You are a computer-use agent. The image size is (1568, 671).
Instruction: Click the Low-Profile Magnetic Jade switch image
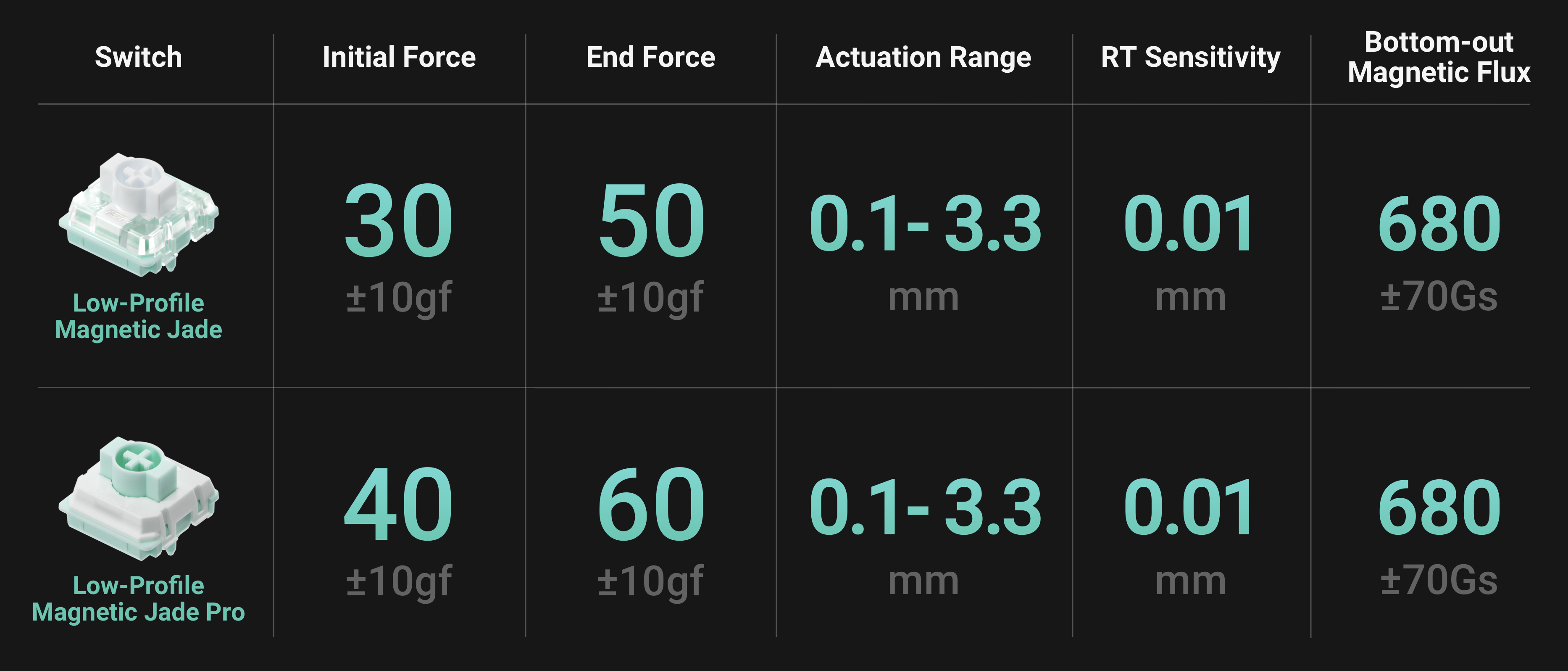(x=138, y=212)
